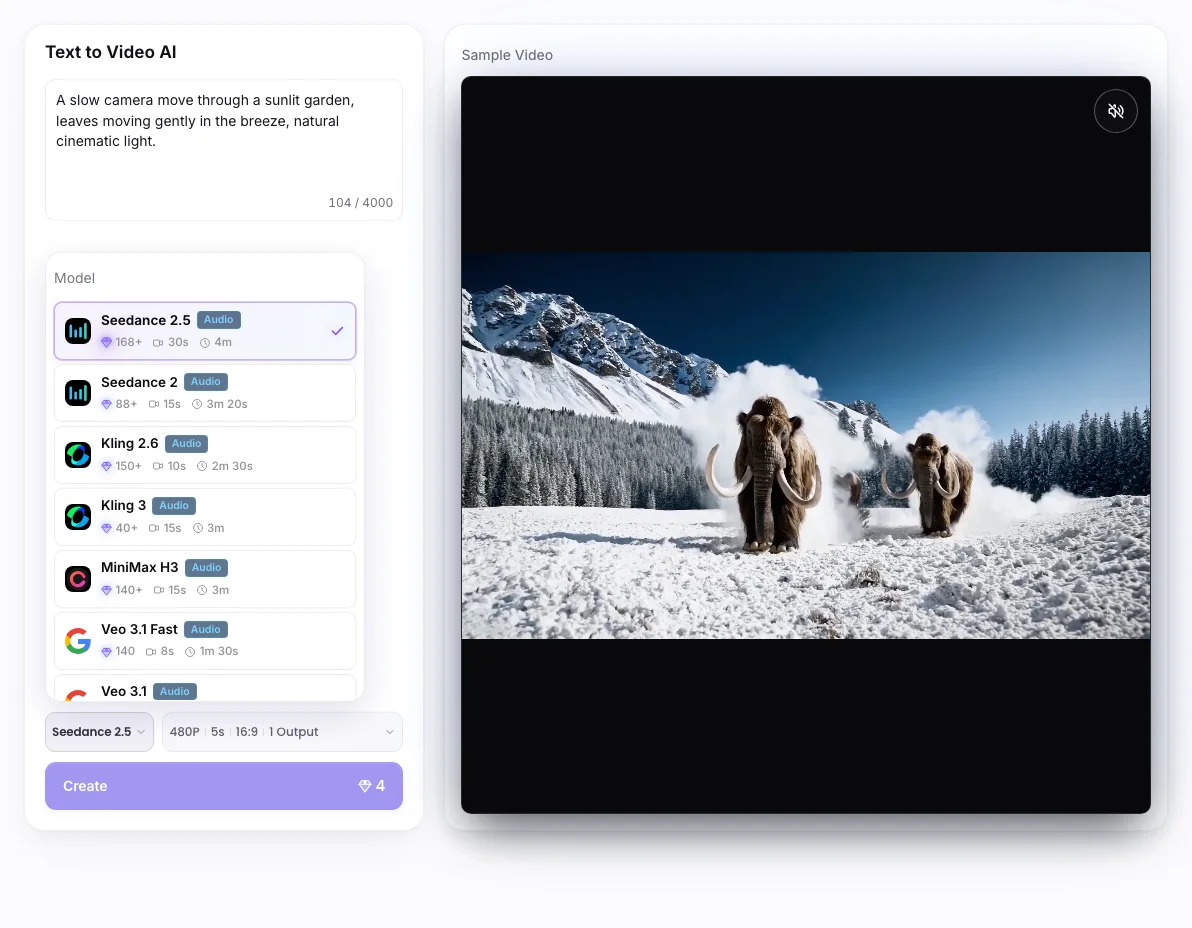Click the Veo 3.1 Fast Google logo
The image size is (1192, 928).
click(78, 641)
